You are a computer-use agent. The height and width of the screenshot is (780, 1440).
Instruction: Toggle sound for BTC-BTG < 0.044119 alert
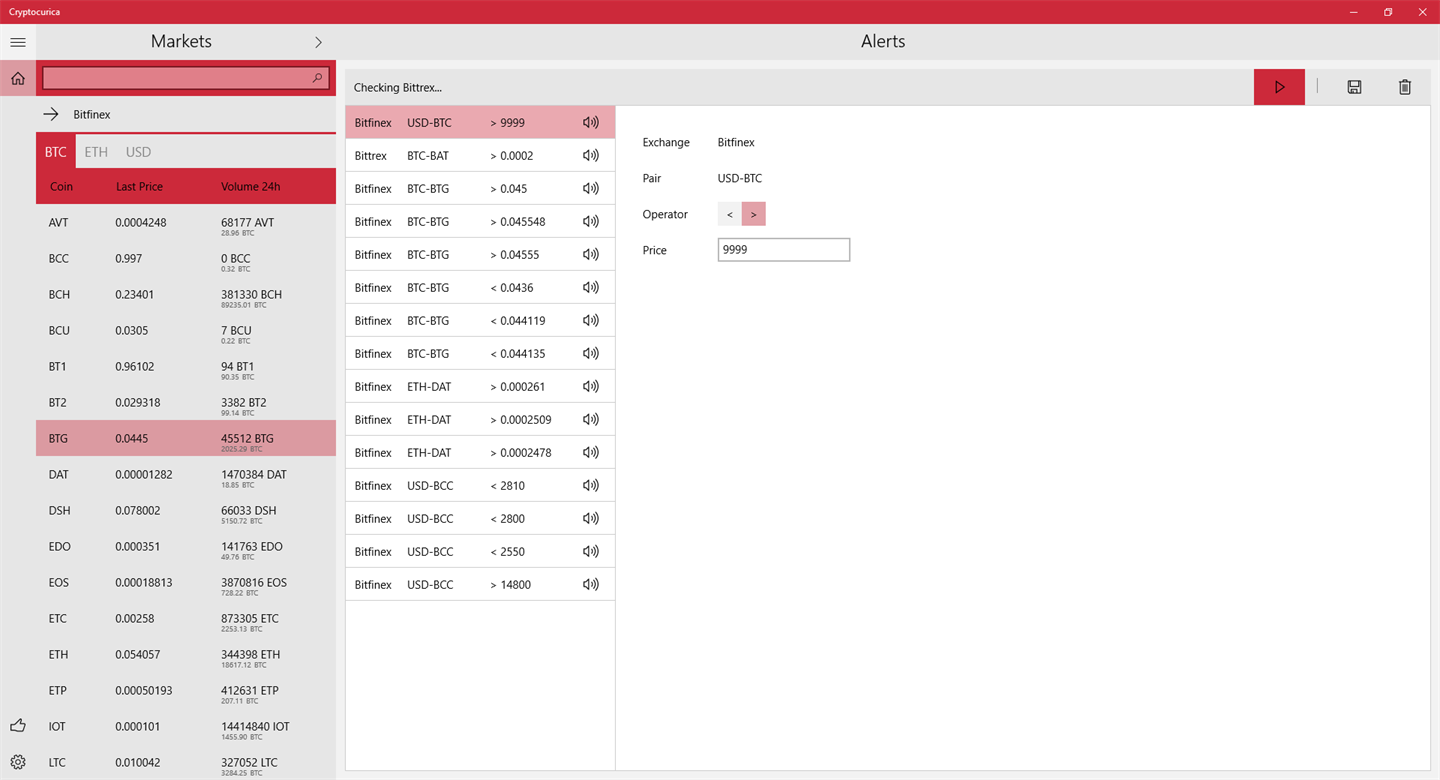click(x=591, y=320)
